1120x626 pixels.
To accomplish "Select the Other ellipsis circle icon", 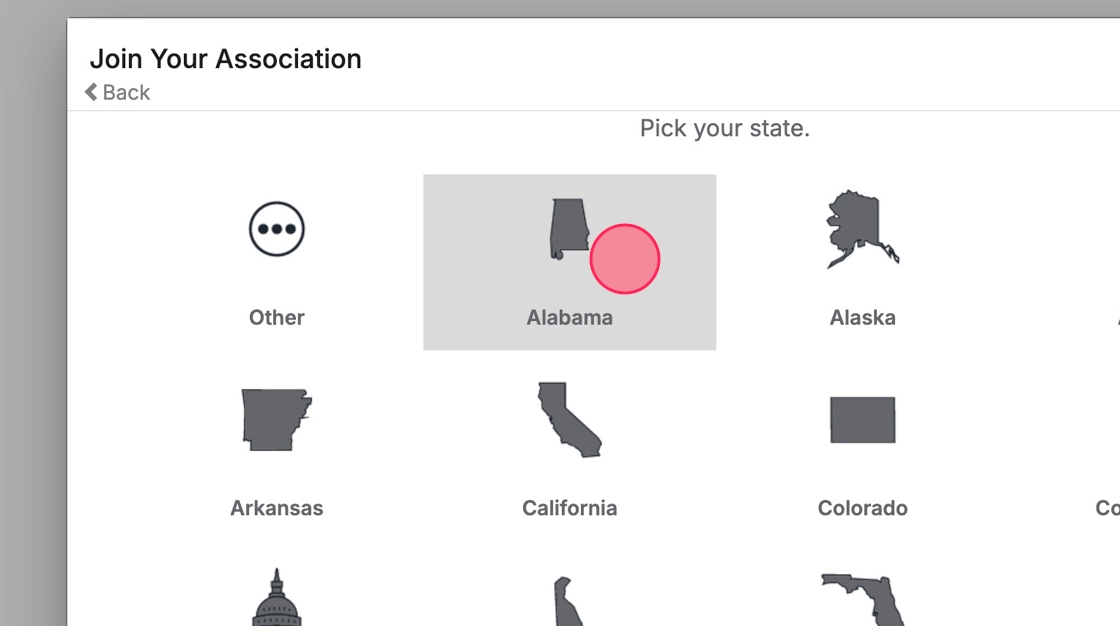I will click(277, 229).
